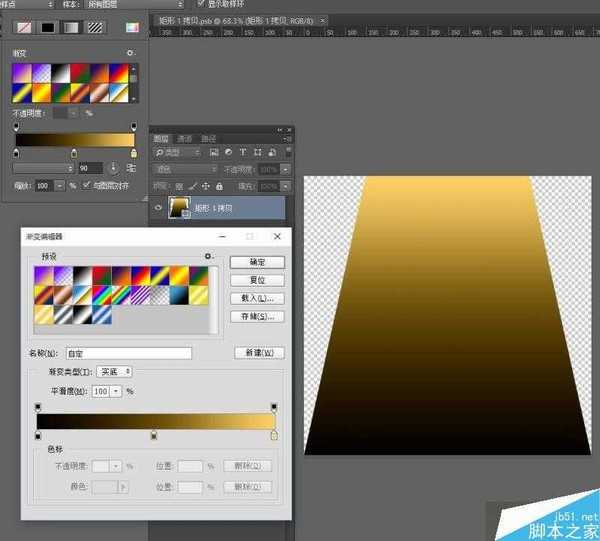The width and height of the screenshot is (600, 541).
Task: Open the color picker rainbow icon
Action: click(131, 27)
